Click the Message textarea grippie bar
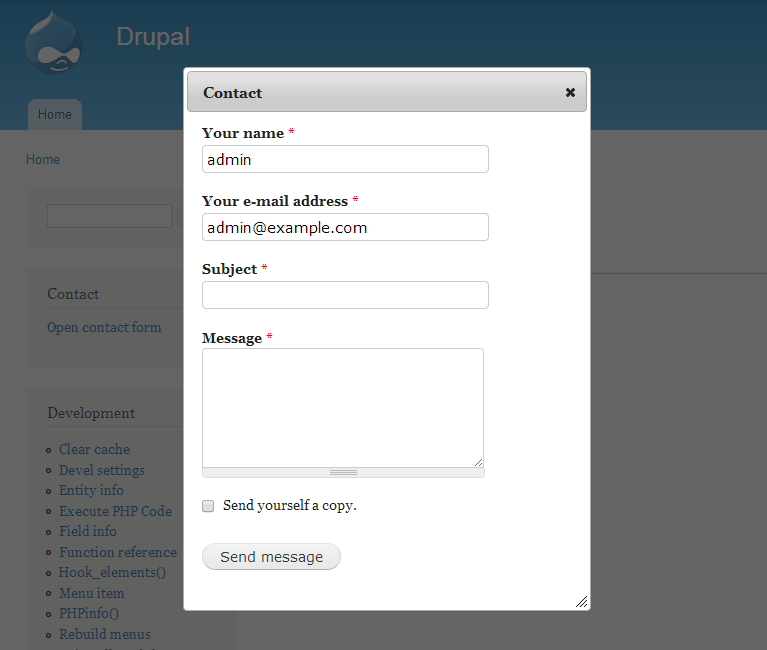Viewport: 767px width, 650px height. (343, 472)
